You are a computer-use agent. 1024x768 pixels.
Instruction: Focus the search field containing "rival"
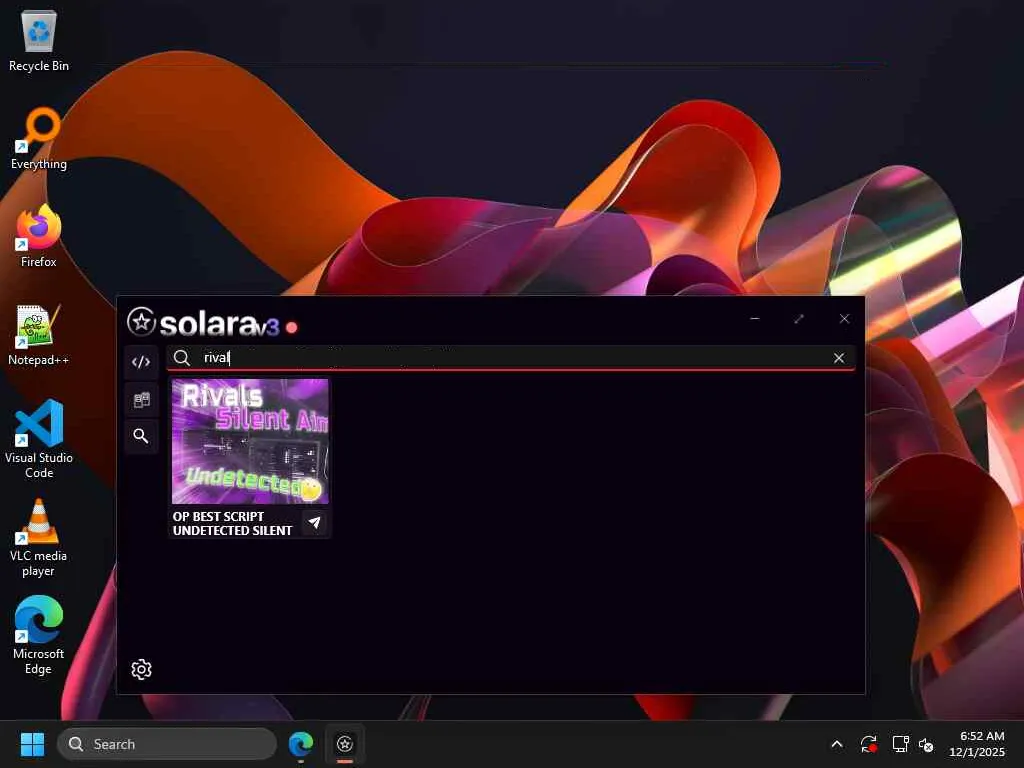click(511, 358)
